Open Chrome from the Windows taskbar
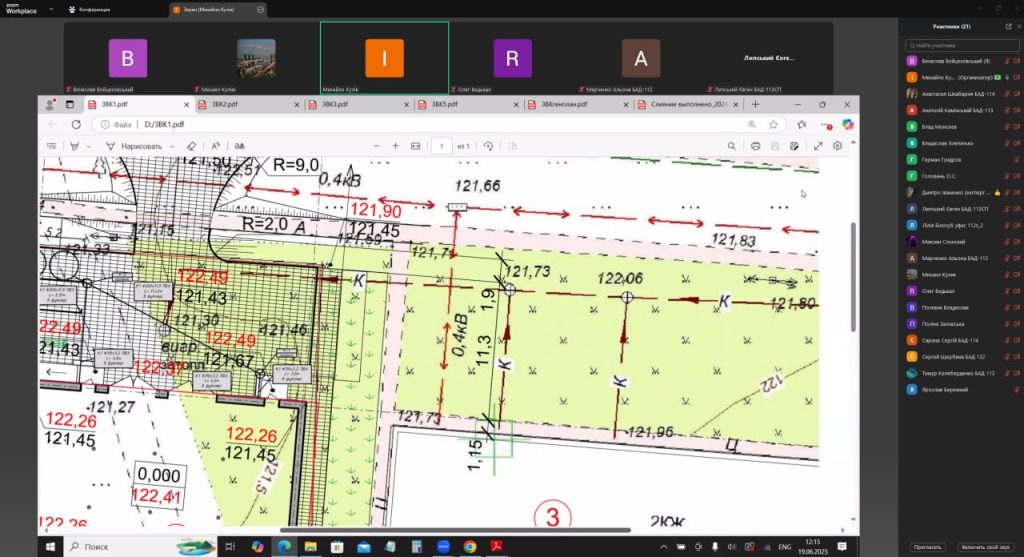This screenshot has width=1024, height=557. [x=469, y=546]
